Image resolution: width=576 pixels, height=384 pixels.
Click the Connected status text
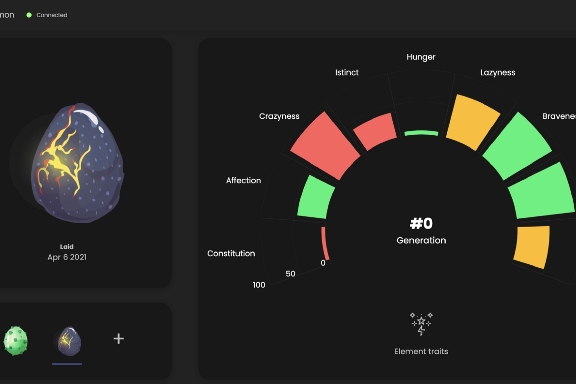52,15
